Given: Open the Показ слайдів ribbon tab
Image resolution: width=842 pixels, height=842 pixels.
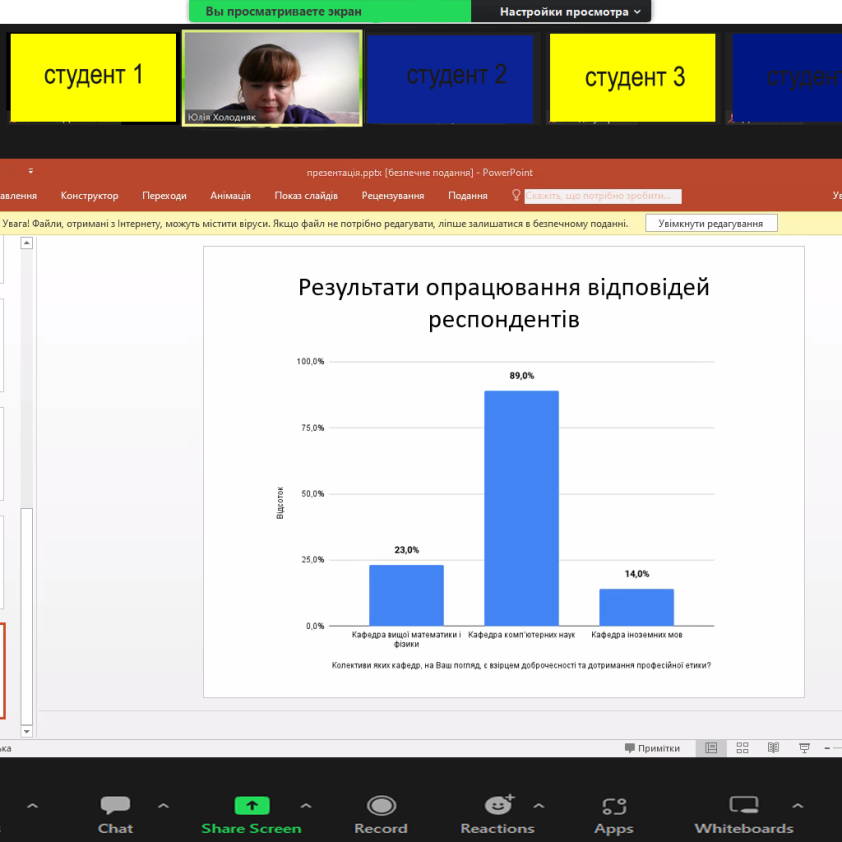Looking at the screenshot, I should point(306,195).
